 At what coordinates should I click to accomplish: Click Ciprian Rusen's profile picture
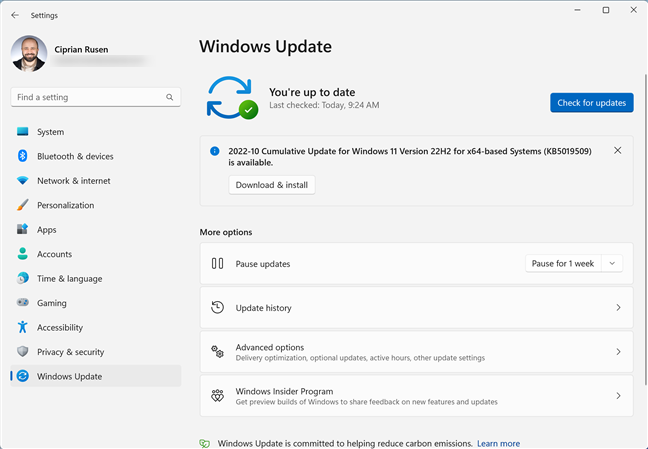coord(29,54)
